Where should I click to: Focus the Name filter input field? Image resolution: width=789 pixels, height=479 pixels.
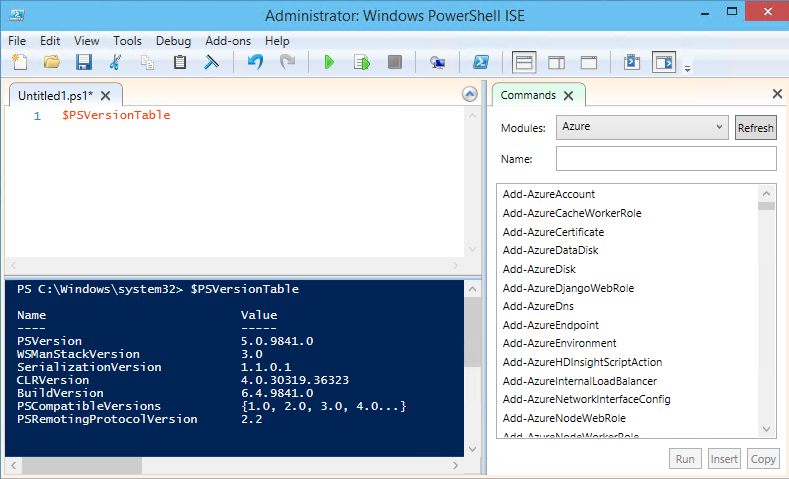pos(666,159)
